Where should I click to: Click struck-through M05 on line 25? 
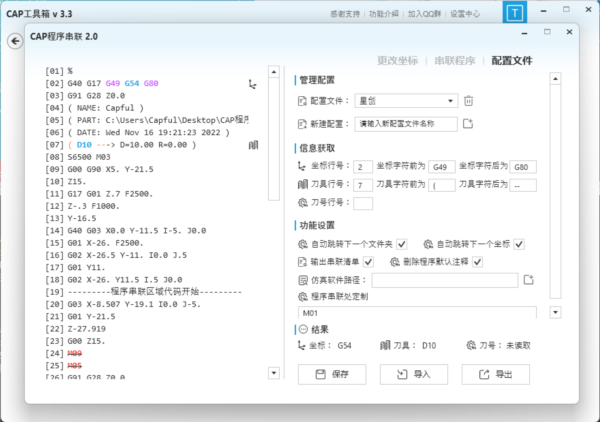point(75,366)
